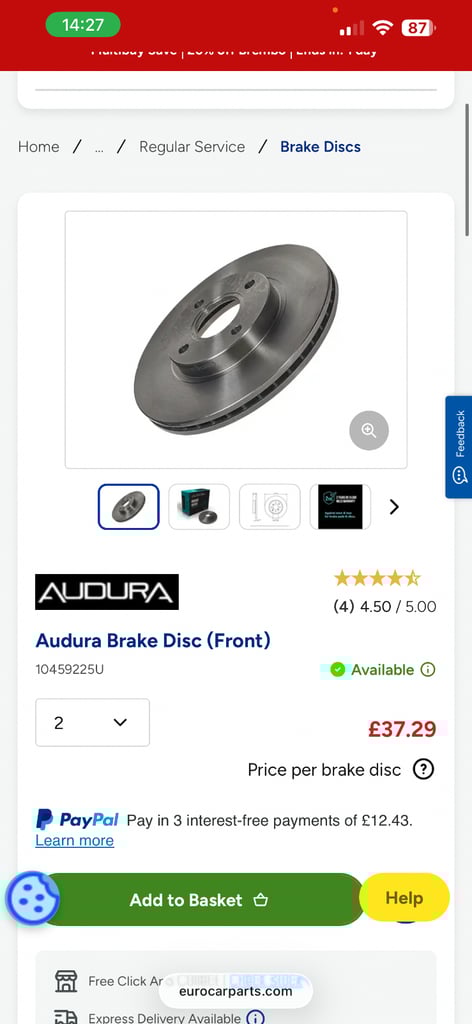The width and height of the screenshot is (472, 1024).
Task: Navigate to Home breadcrumb
Action: point(39,147)
